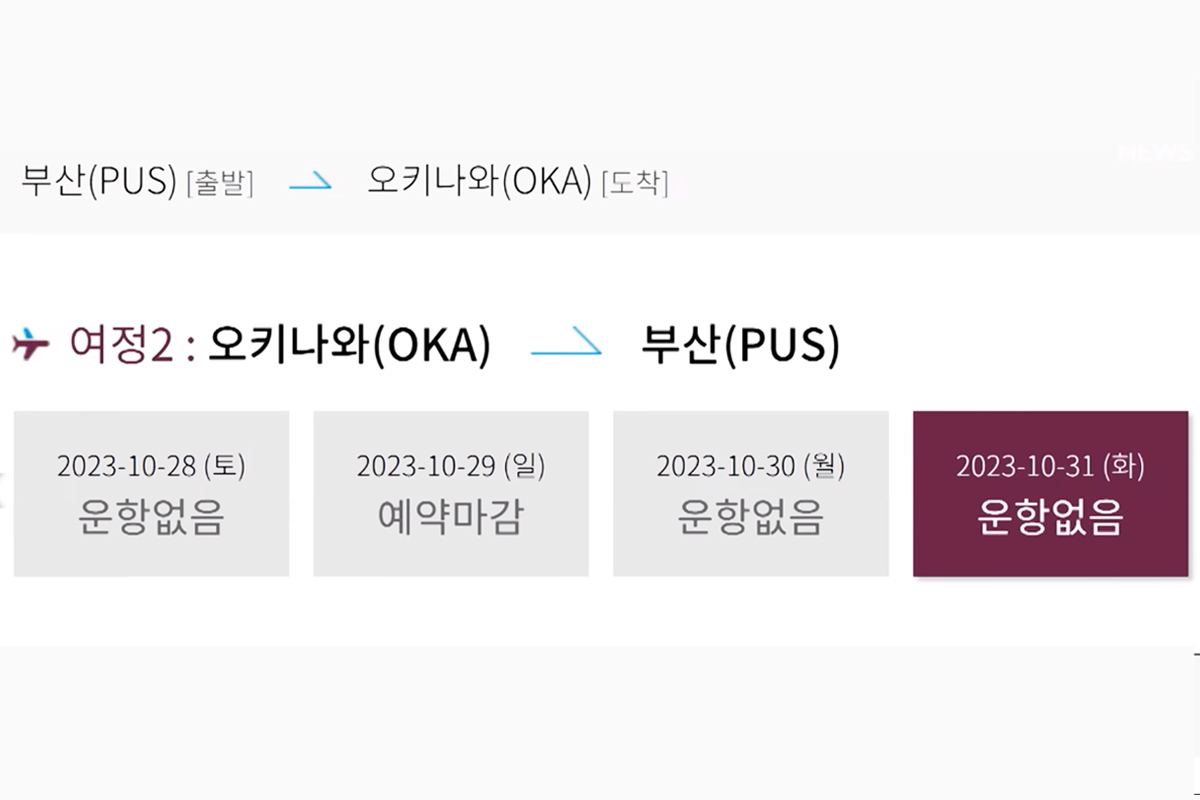Select the 2023-10-30 (월) date card
The height and width of the screenshot is (800, 1200).
tap(752, 492)
